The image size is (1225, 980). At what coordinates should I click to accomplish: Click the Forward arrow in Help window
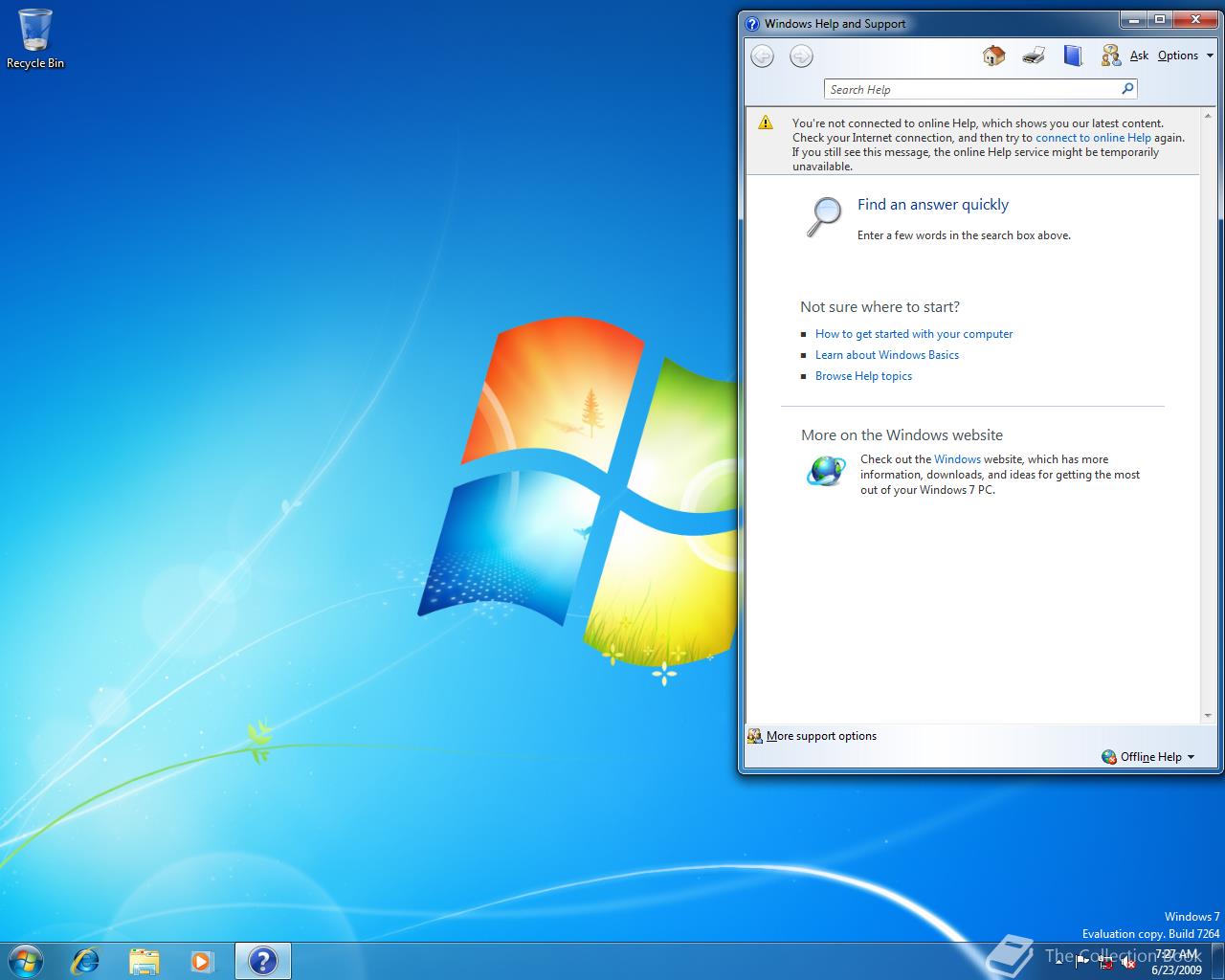point(801,56)
